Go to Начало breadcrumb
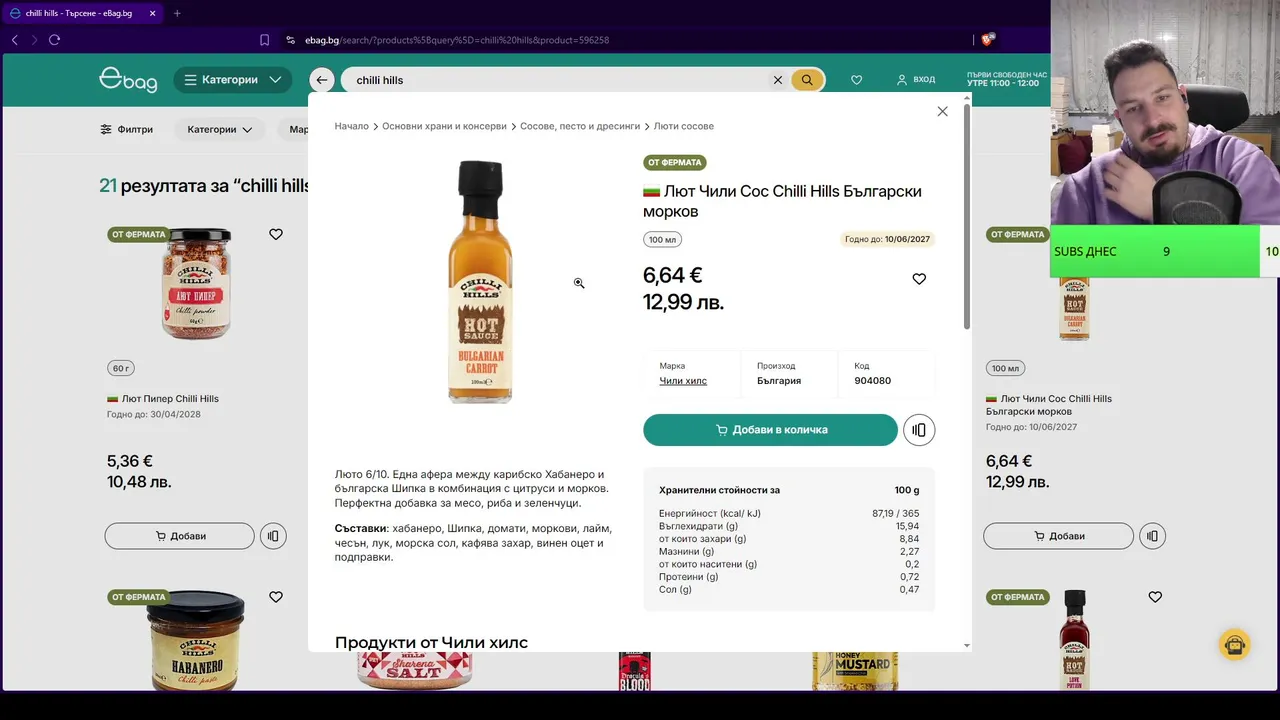The width and height of the screenshot is (1280, 720). [351, 126]
